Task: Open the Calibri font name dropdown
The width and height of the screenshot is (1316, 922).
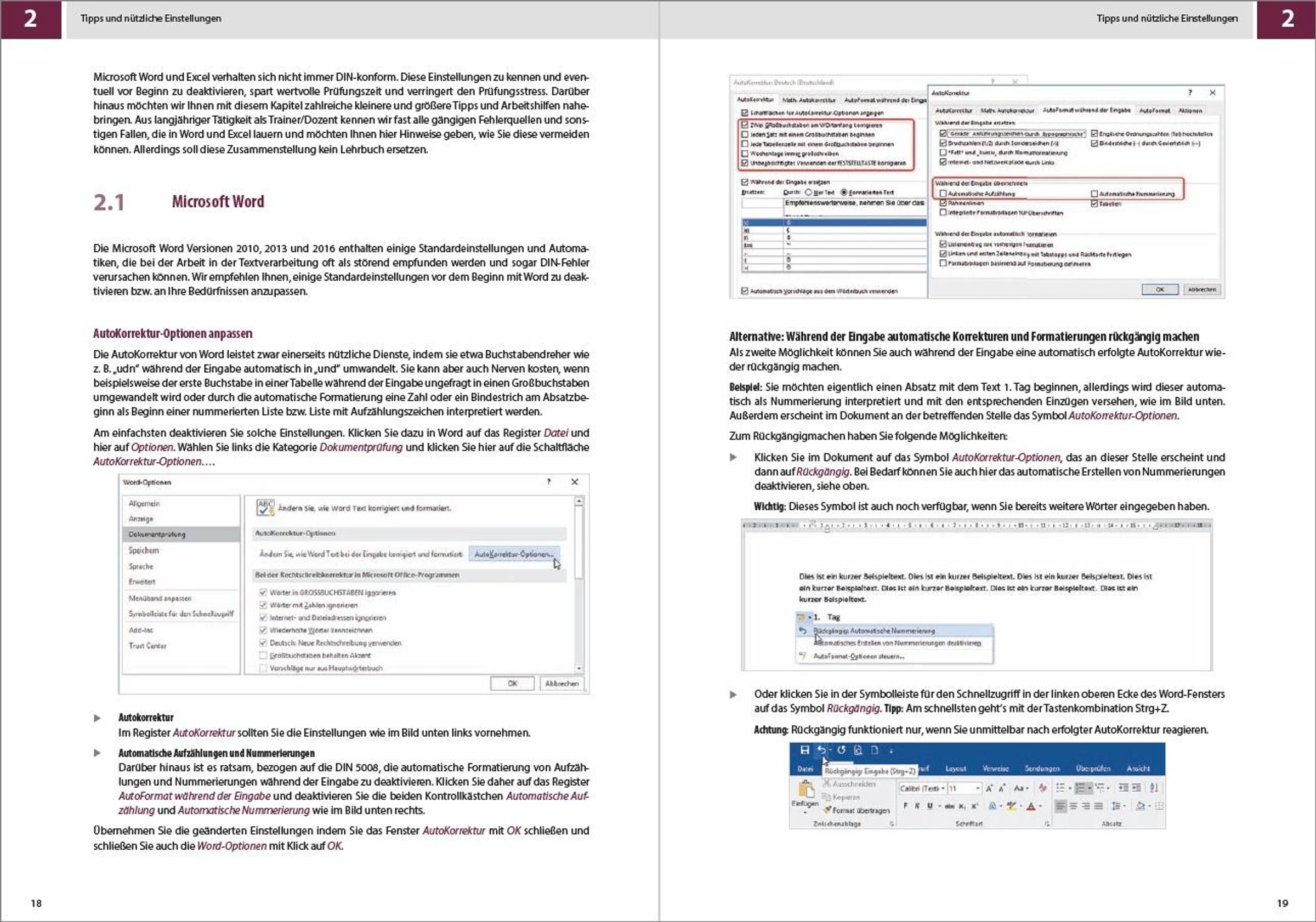Action: [943, 788]
